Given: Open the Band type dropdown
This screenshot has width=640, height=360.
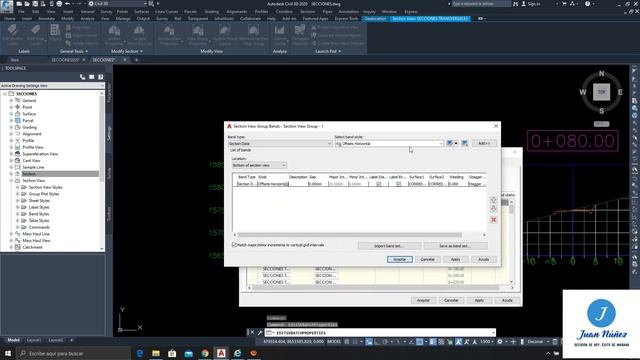Looking at the screenshot, I should pos(280,144).
